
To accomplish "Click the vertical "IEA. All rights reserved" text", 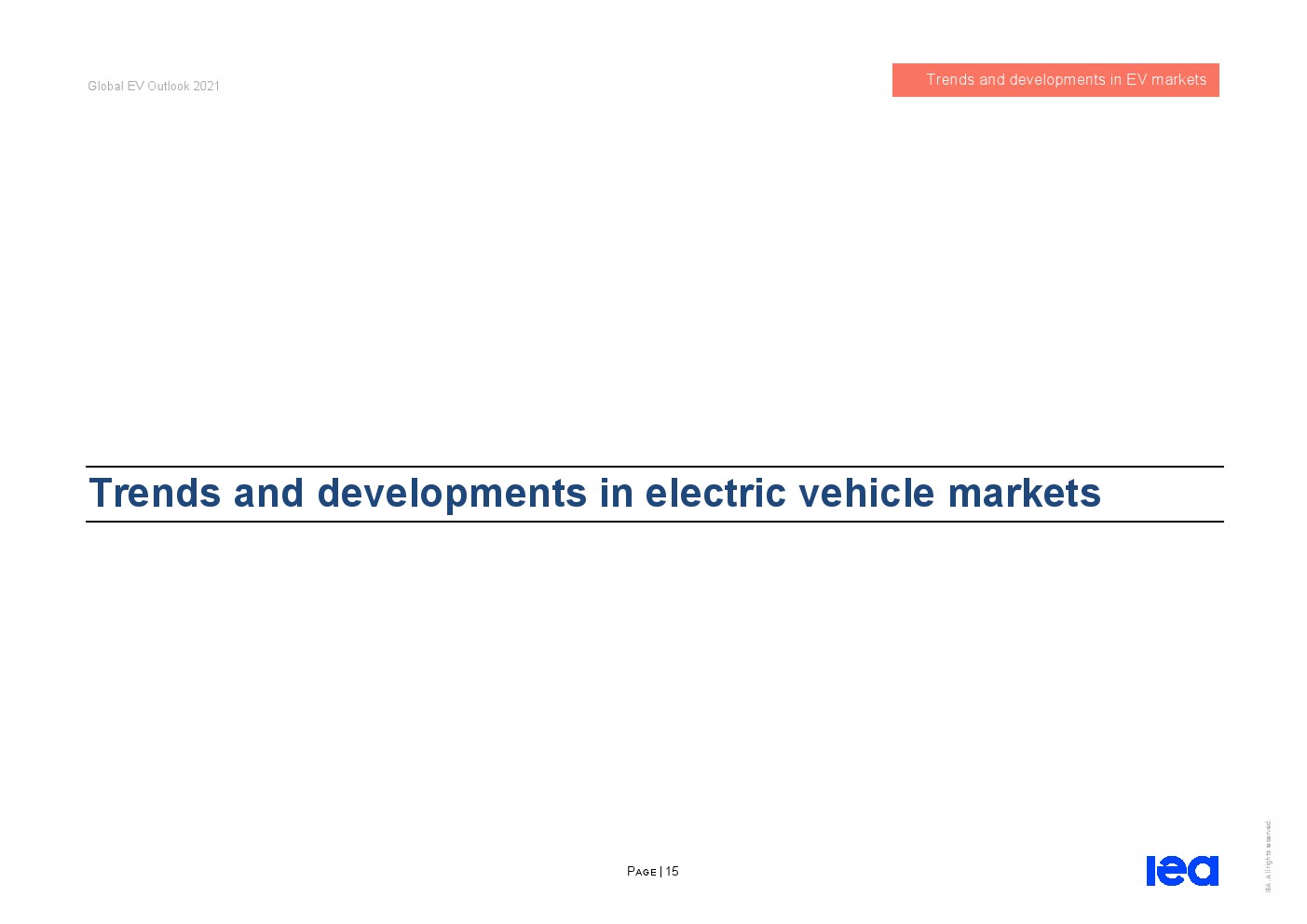I will [1267, 855].
